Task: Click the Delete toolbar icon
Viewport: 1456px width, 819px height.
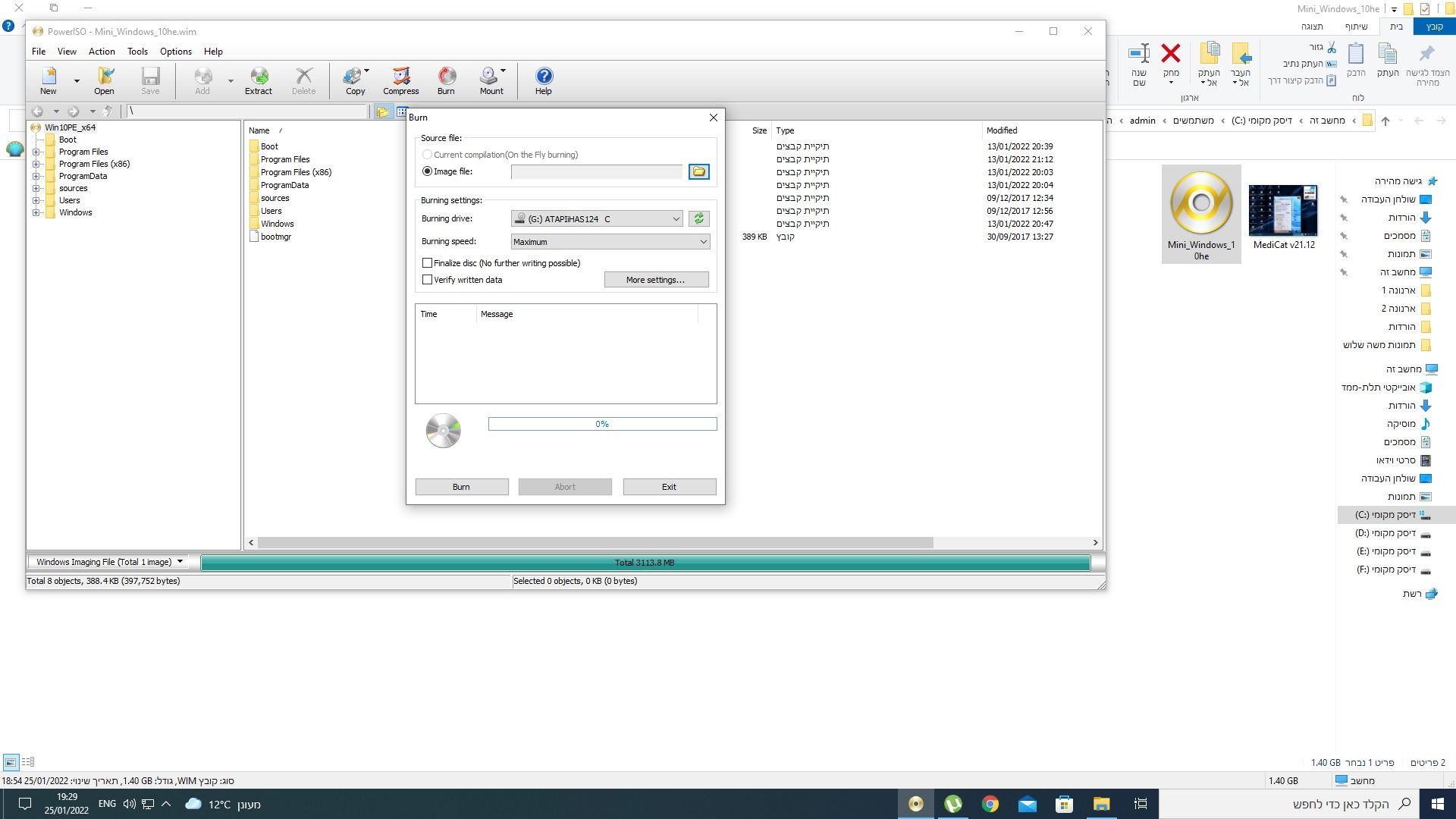Action: (x=303, y=80)
